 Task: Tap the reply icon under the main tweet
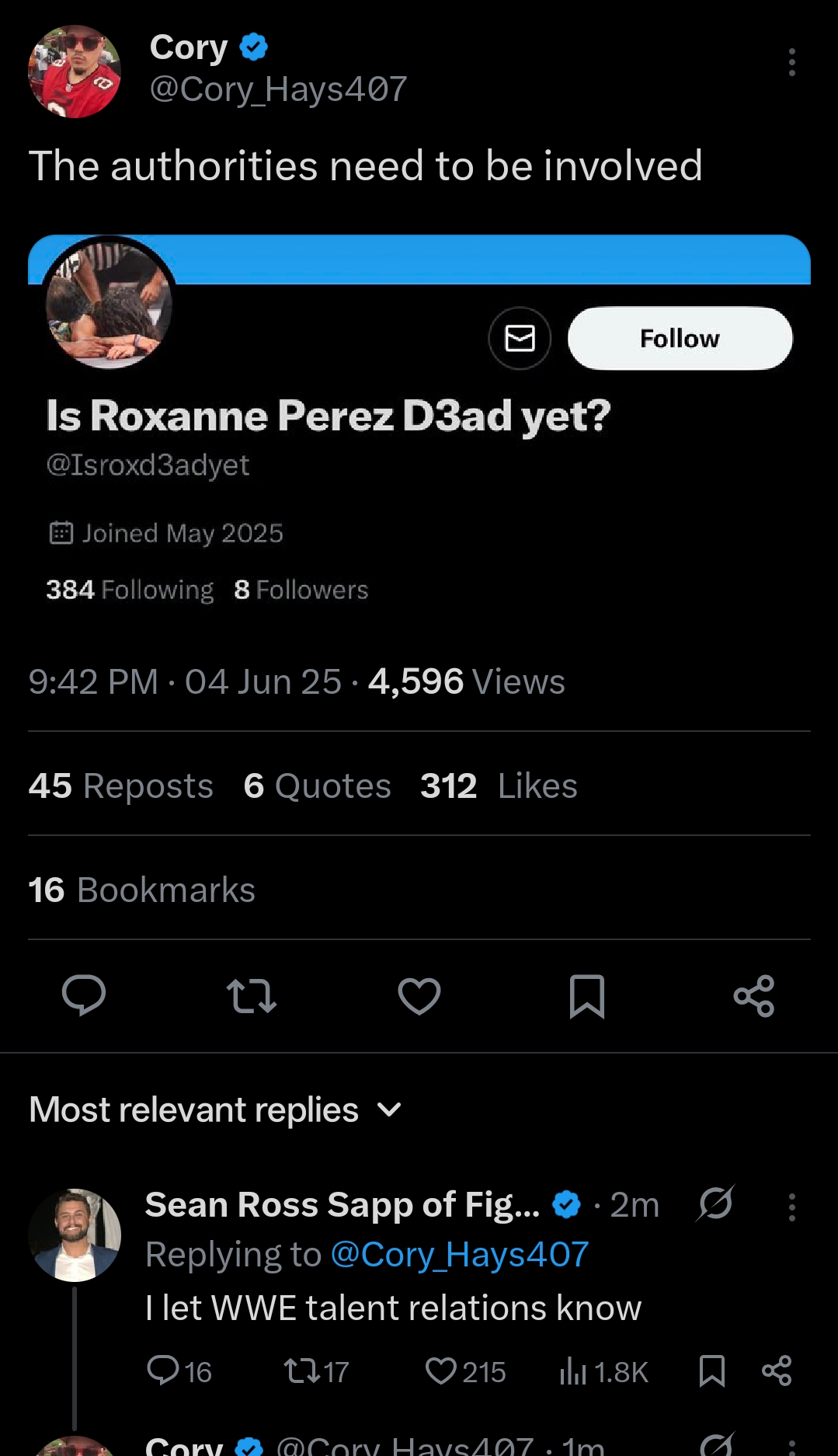[x=84, y=995]
